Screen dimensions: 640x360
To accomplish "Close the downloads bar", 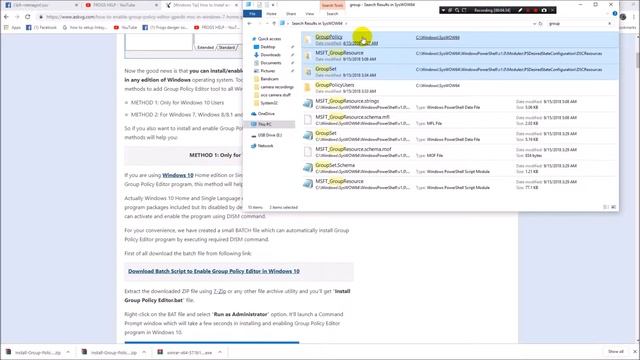I will pyautogui.click(x=635, y=352).
